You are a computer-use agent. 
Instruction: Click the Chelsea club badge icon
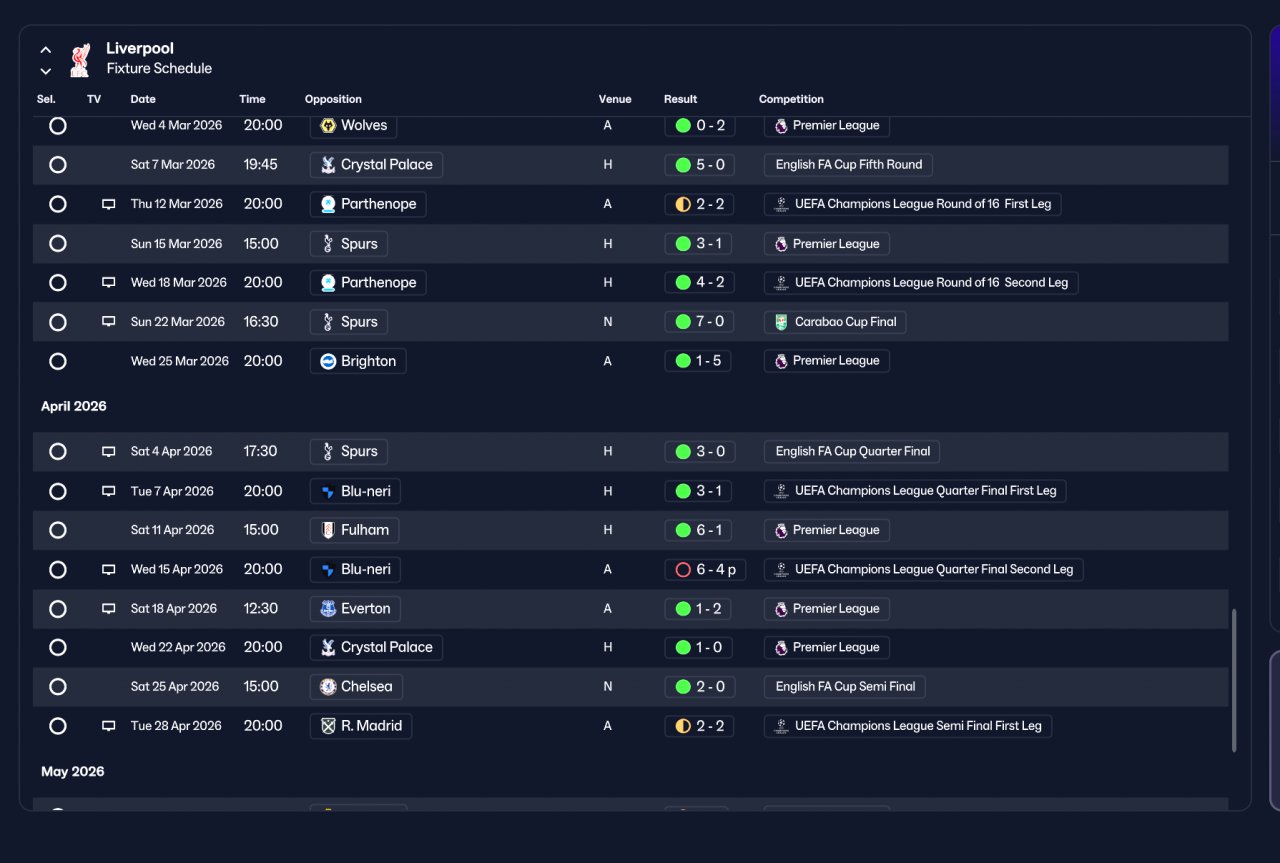click(327, 687)
